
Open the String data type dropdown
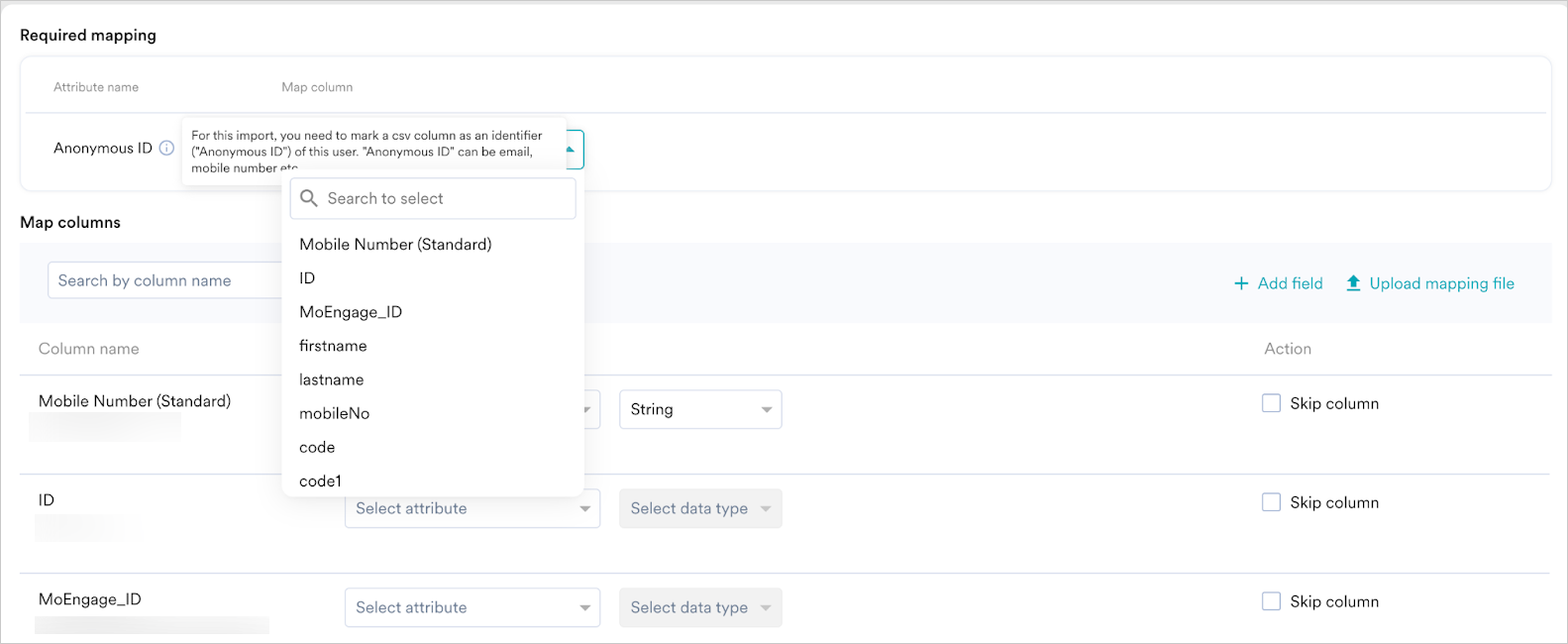point(699,409)
